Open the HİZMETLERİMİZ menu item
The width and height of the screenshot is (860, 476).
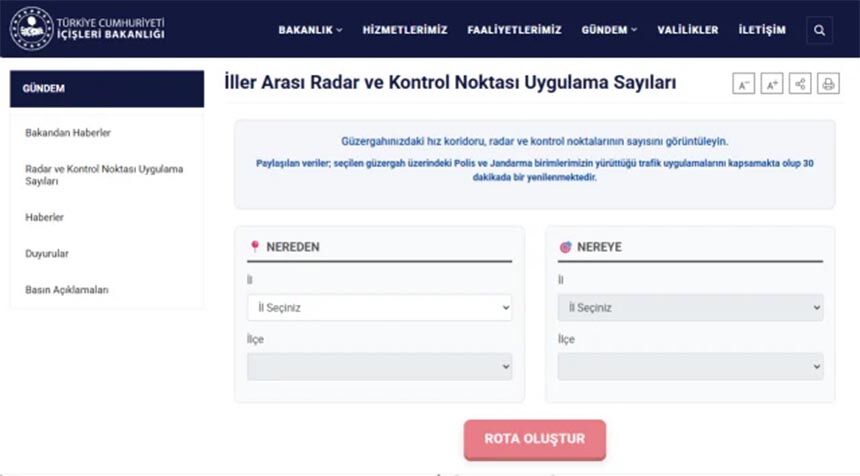point(405,30)
